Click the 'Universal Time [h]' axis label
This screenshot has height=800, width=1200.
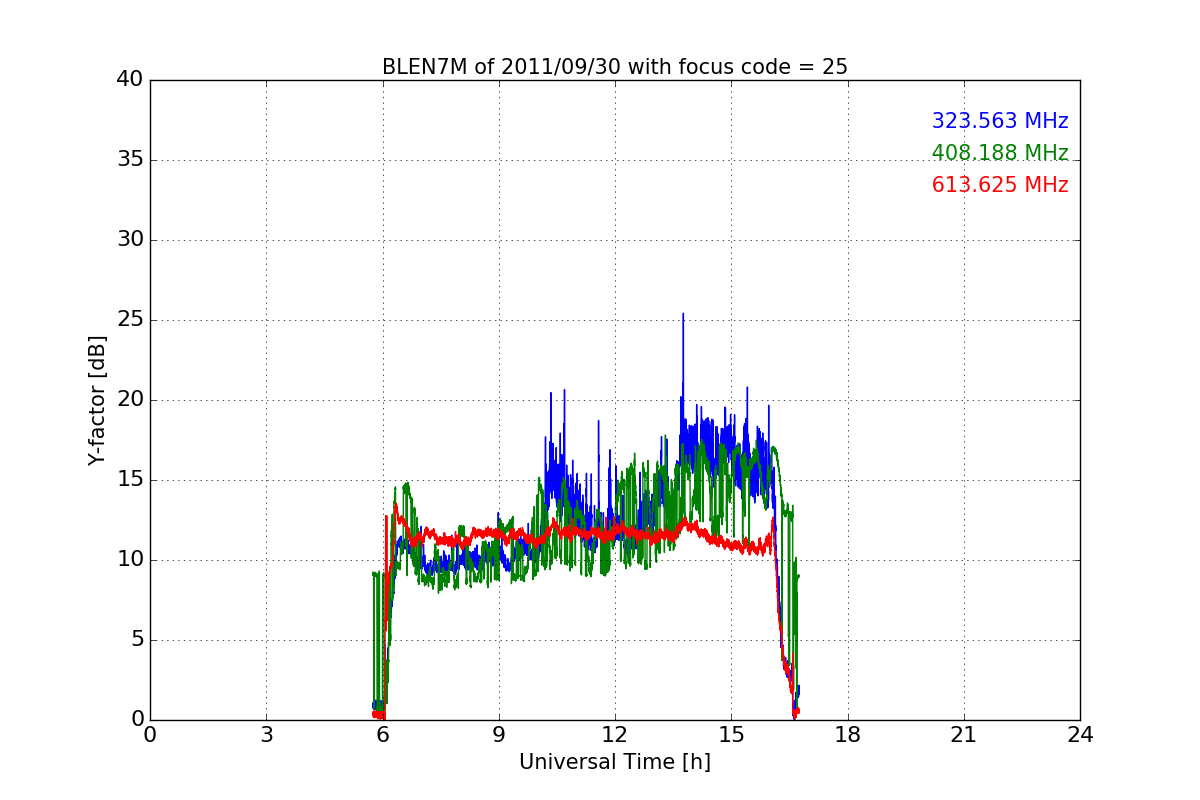615,762
